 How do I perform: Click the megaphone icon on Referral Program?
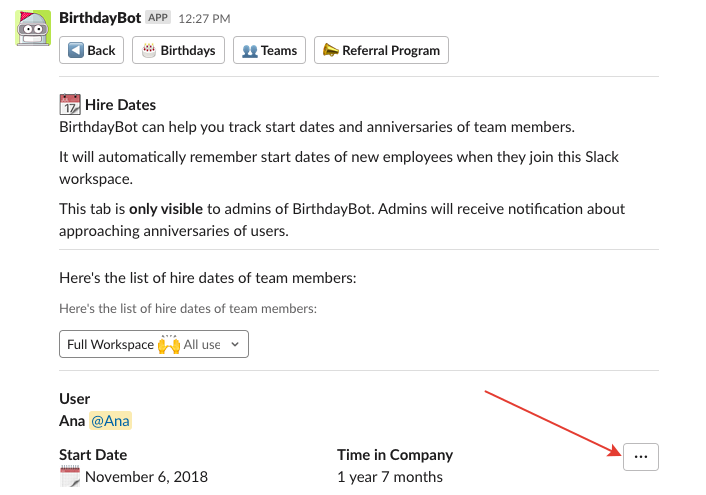click(x=331, y=50)
